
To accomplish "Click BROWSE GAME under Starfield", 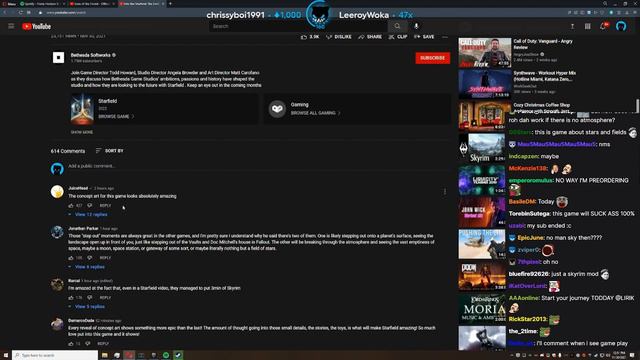I will pos(116,117).
